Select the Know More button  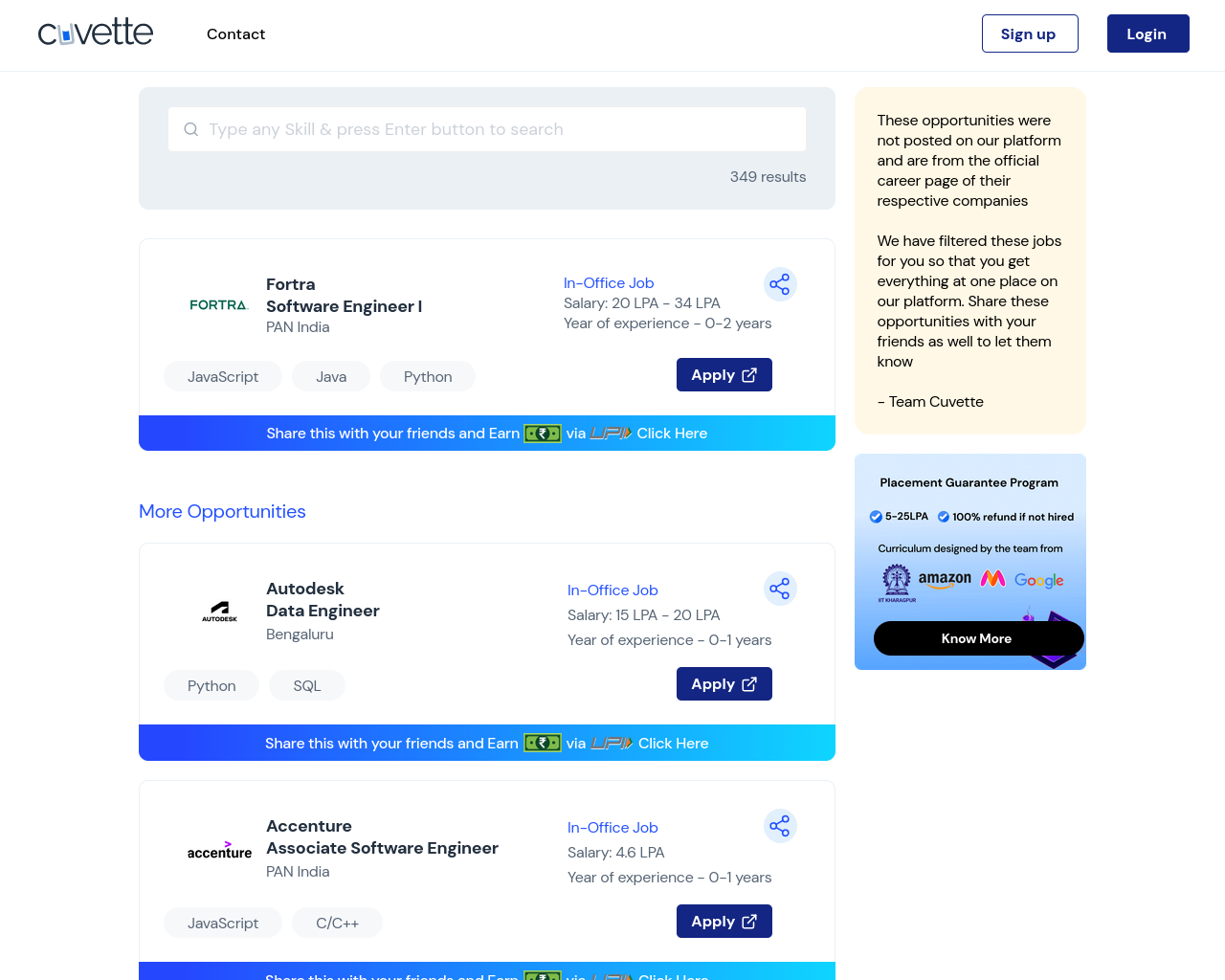[x=977, y=638]
